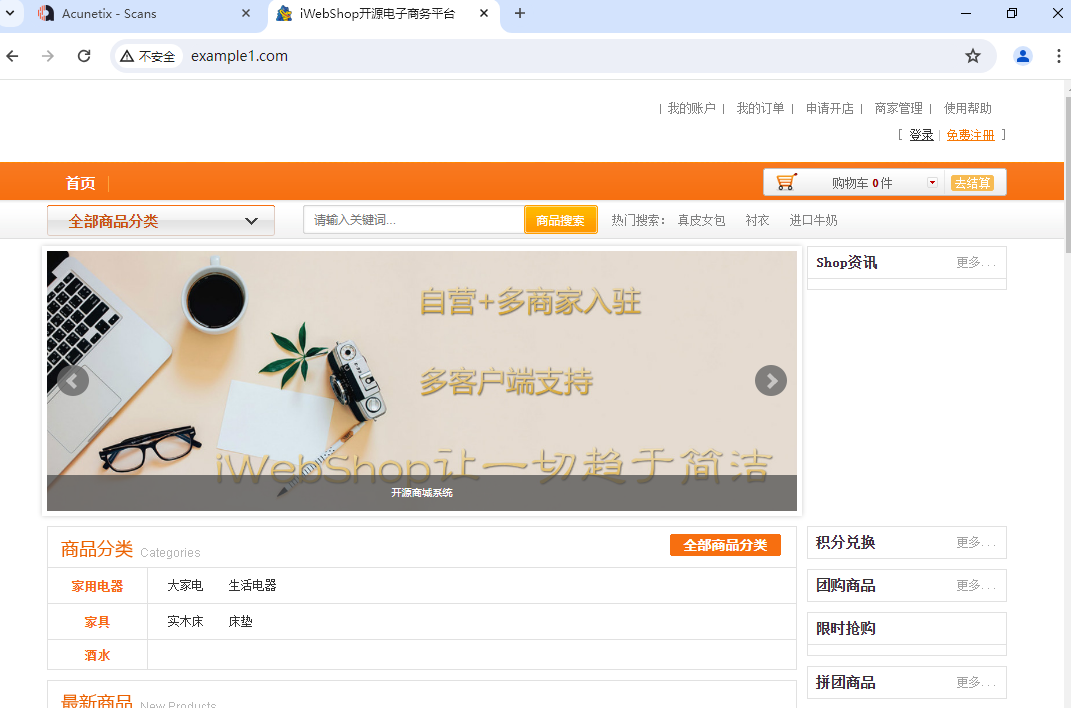Click the browser forward arrow
Screen dimensions: 1071x708
coord(48,56)
